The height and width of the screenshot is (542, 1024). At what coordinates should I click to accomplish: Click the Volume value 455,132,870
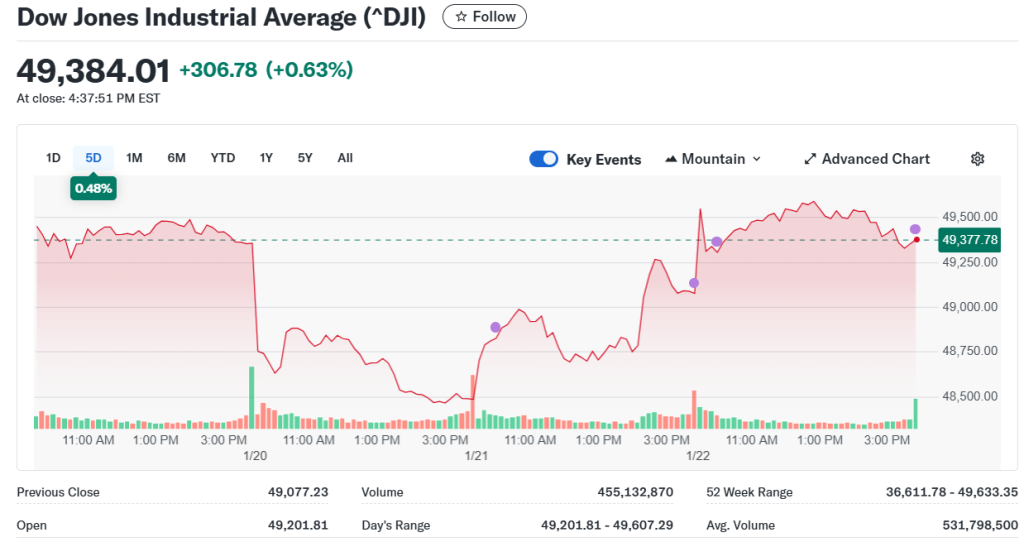pyautogui.click(x=635, y=492)
